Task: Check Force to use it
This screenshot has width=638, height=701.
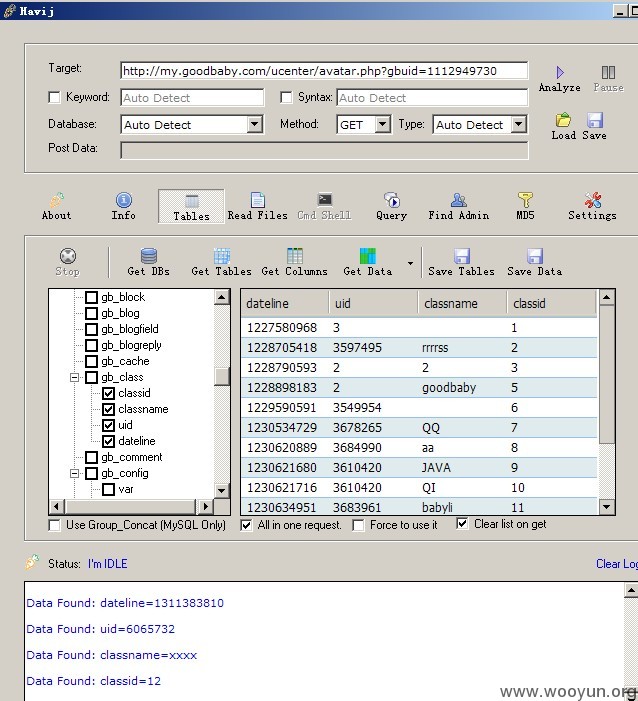Action: [358, 525]
